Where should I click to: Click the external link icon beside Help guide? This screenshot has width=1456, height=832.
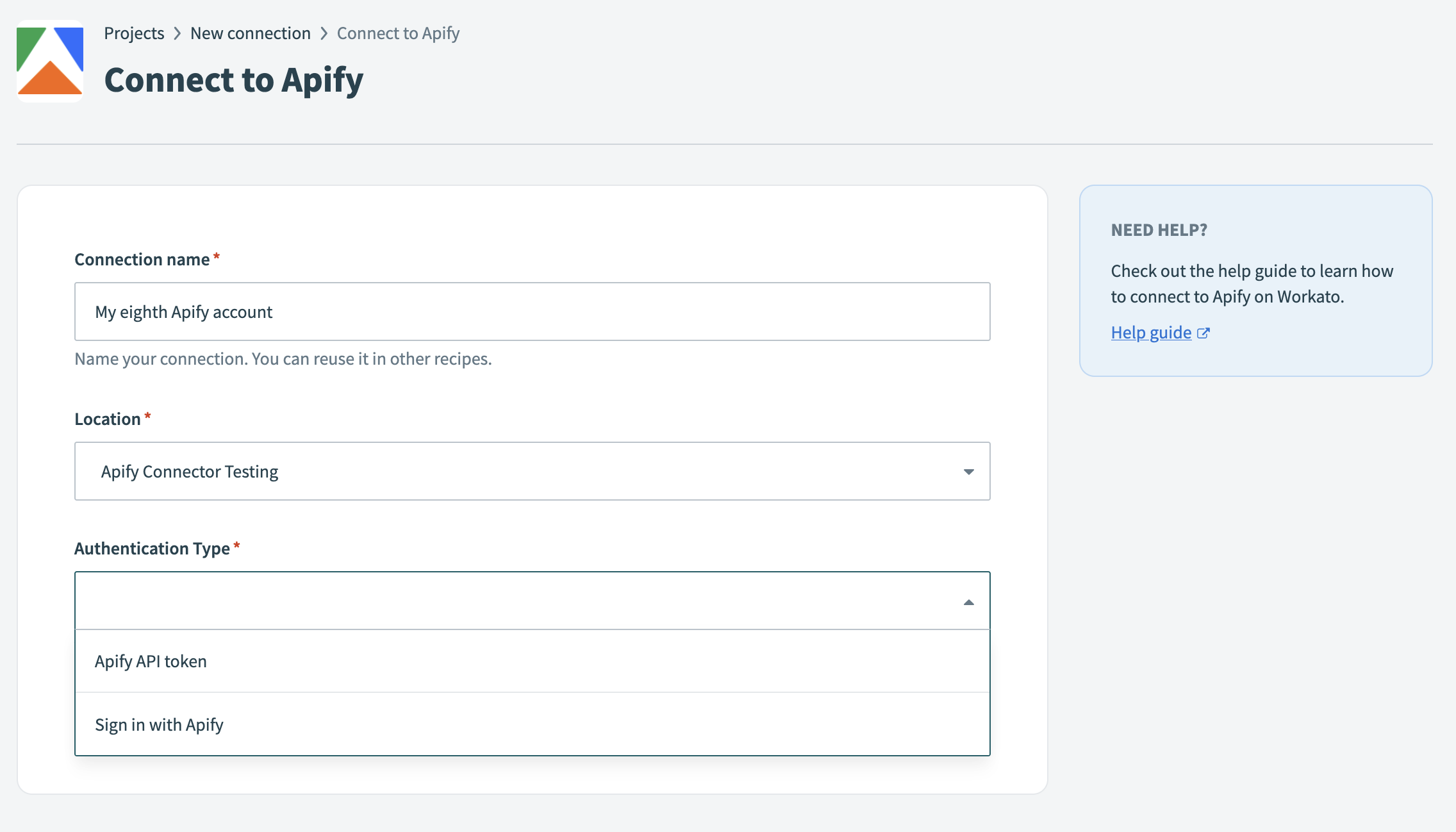[1205, 333]
